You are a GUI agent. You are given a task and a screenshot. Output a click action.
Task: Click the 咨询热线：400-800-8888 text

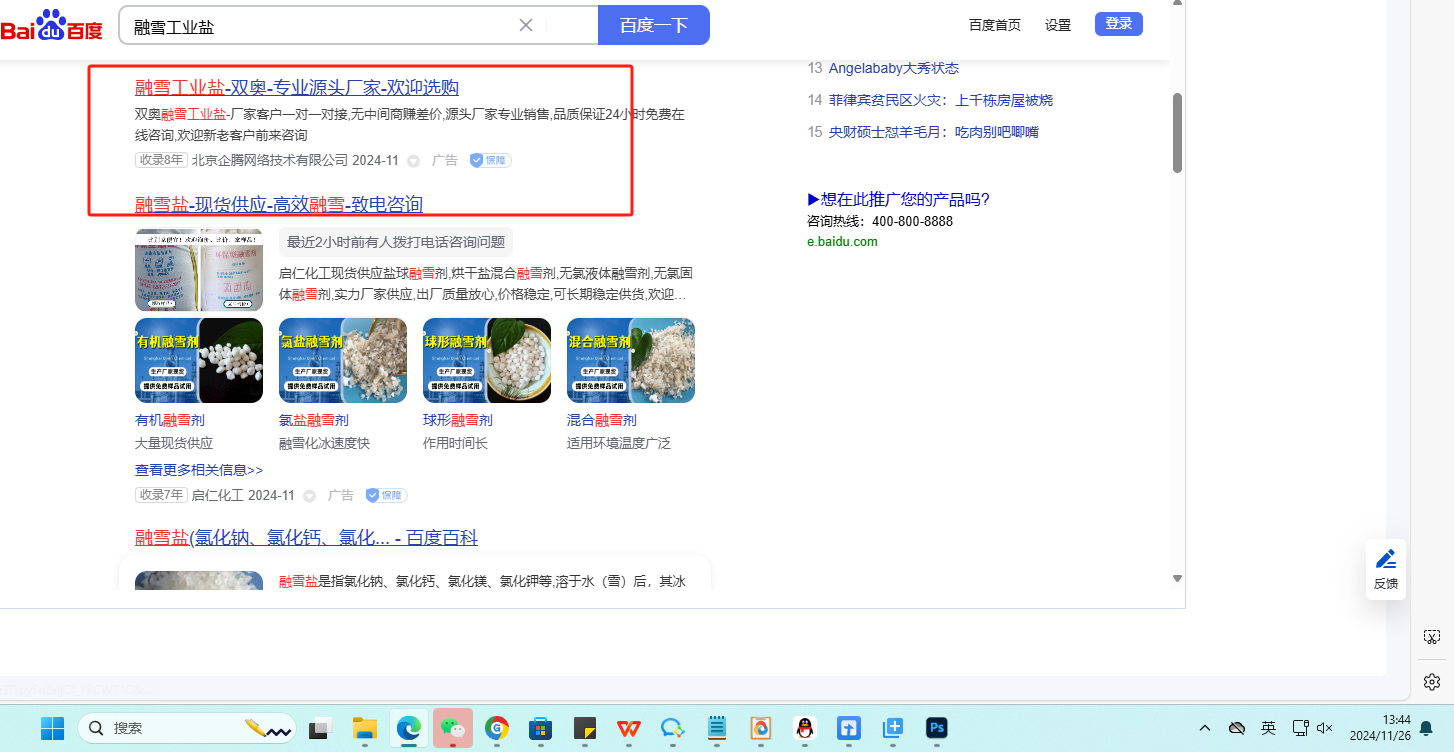pyautogui.click(x=880, y=221)
